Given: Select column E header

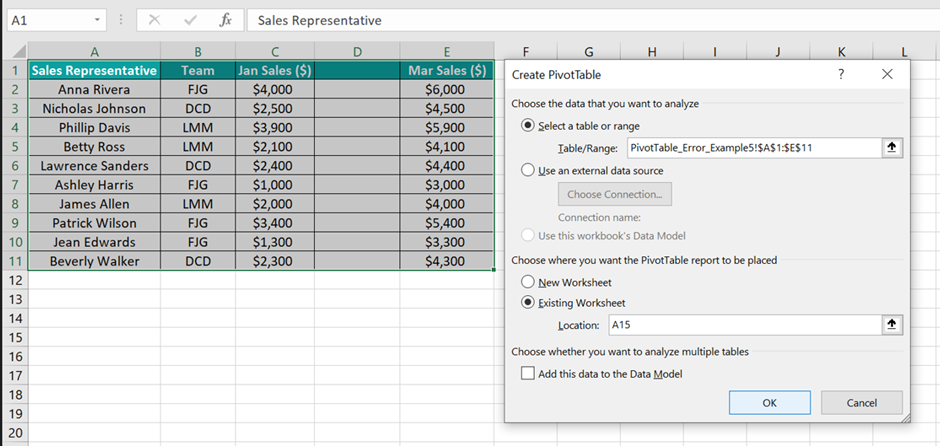Looking at the screenshot, I should coord(447,52).
